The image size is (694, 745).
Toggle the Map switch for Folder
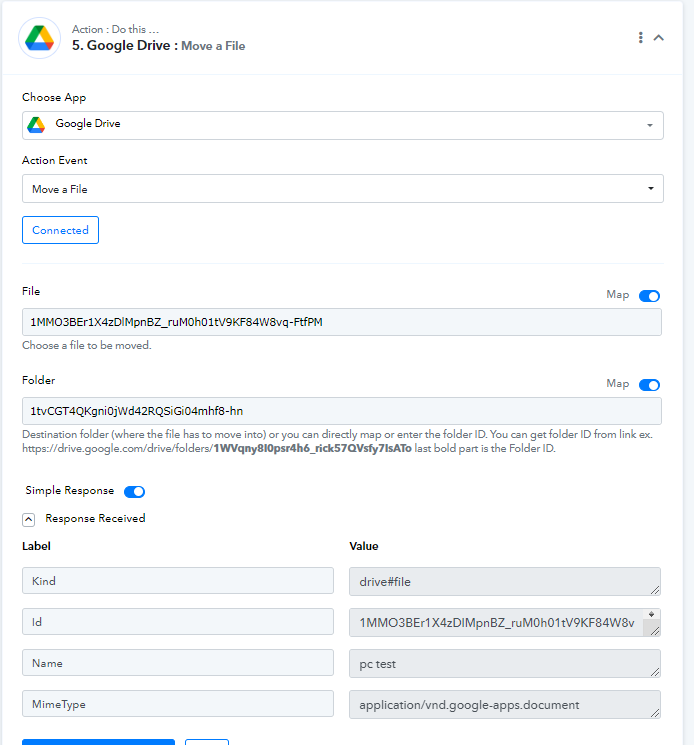pos(650,385)
